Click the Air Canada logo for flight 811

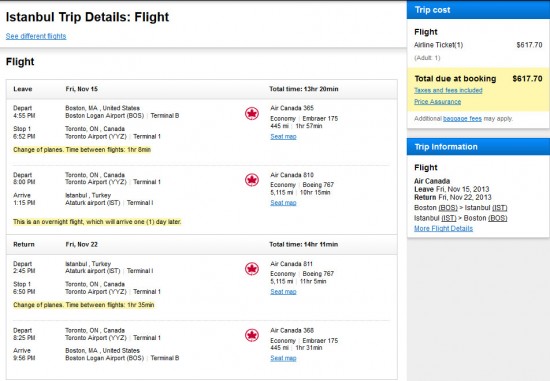click(x=252, y=269)
